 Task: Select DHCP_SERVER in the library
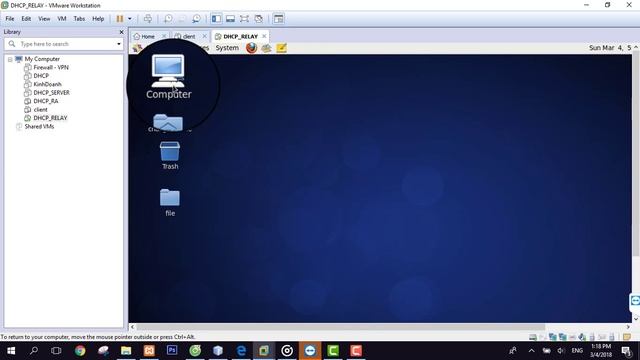coord(51,93)
